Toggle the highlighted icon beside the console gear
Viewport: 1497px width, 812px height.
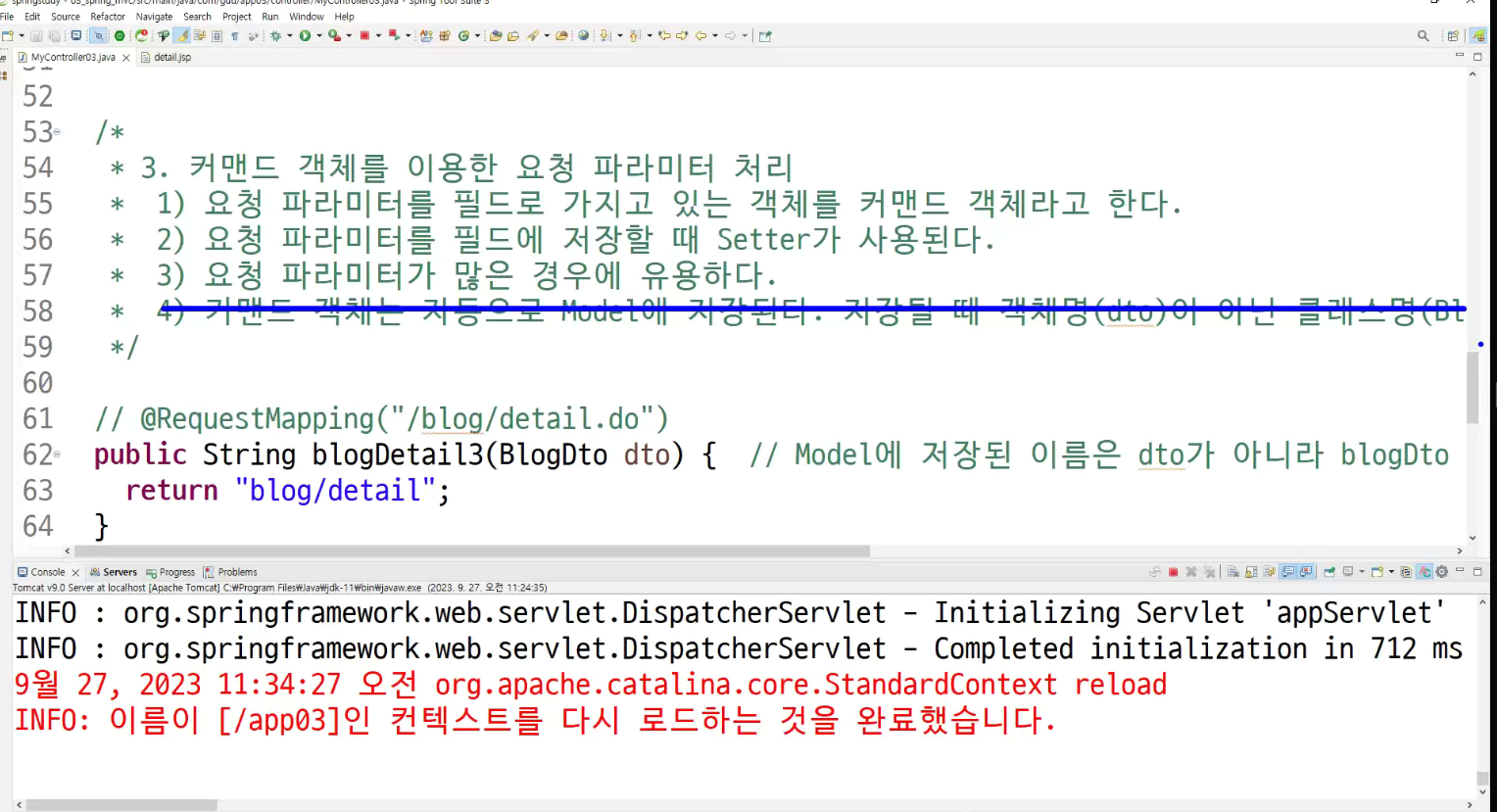coord(1425,572)
